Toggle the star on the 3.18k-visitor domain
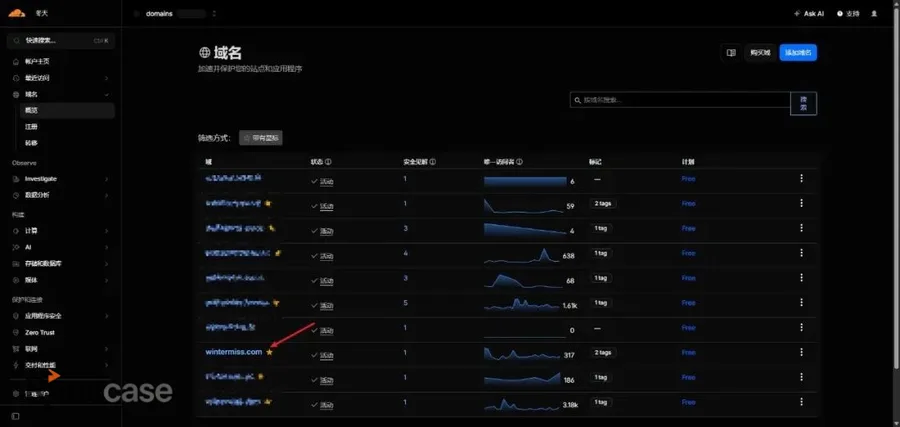Screen dimensions: 900x427 [x=268, y=402]
